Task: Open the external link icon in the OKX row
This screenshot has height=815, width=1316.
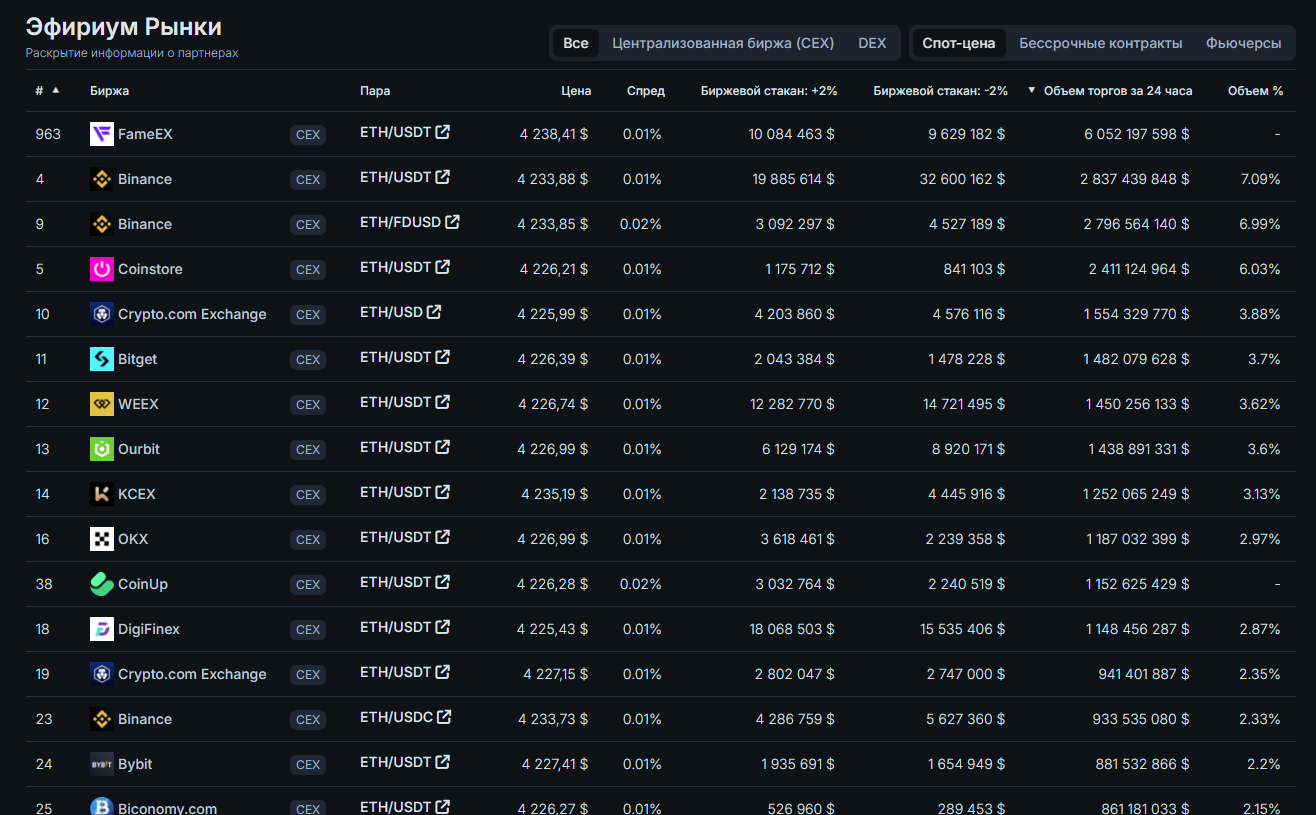Action: pyautogui.click(x=443, y=537)
